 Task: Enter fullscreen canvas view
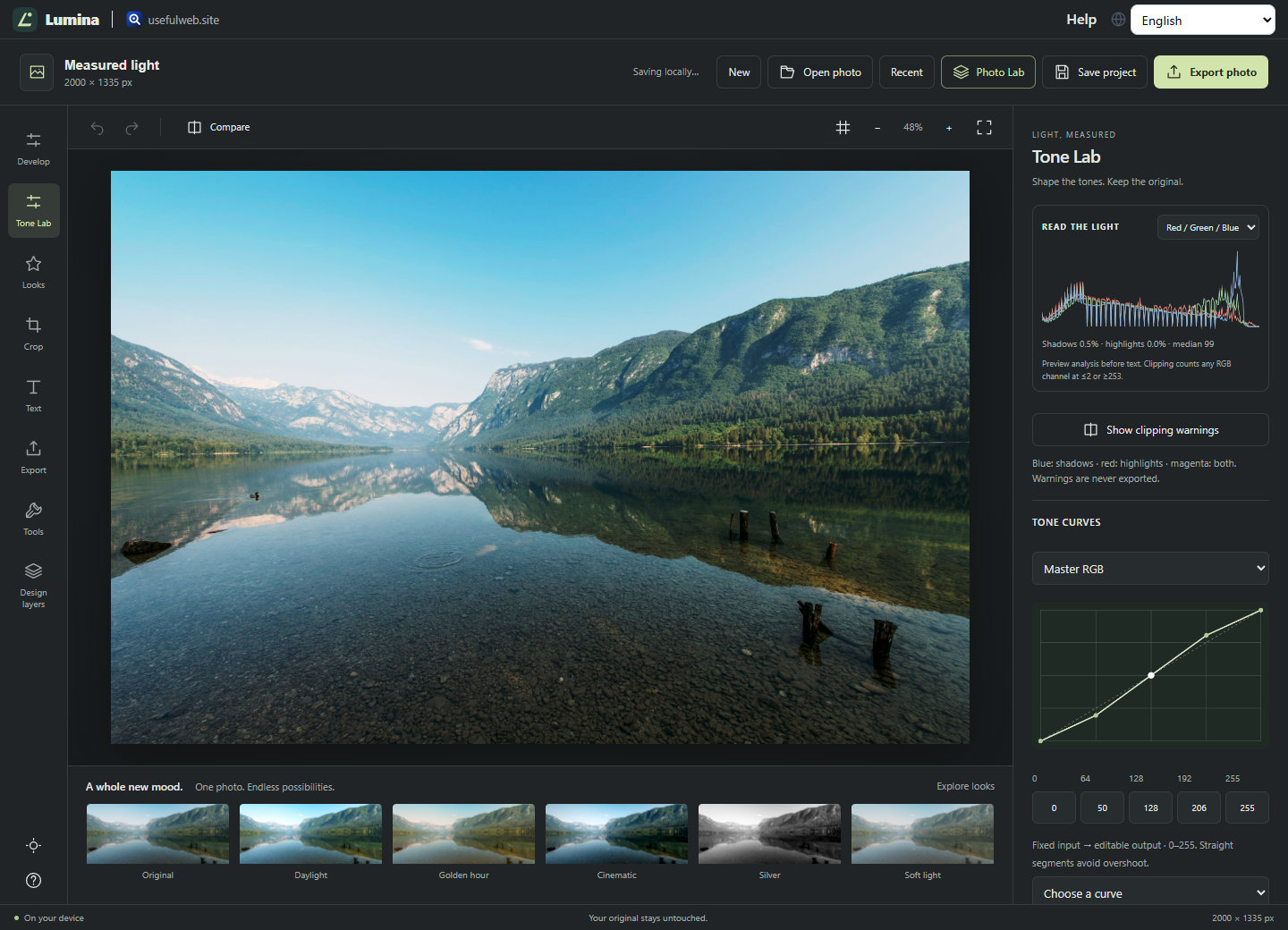coord(984,128)
